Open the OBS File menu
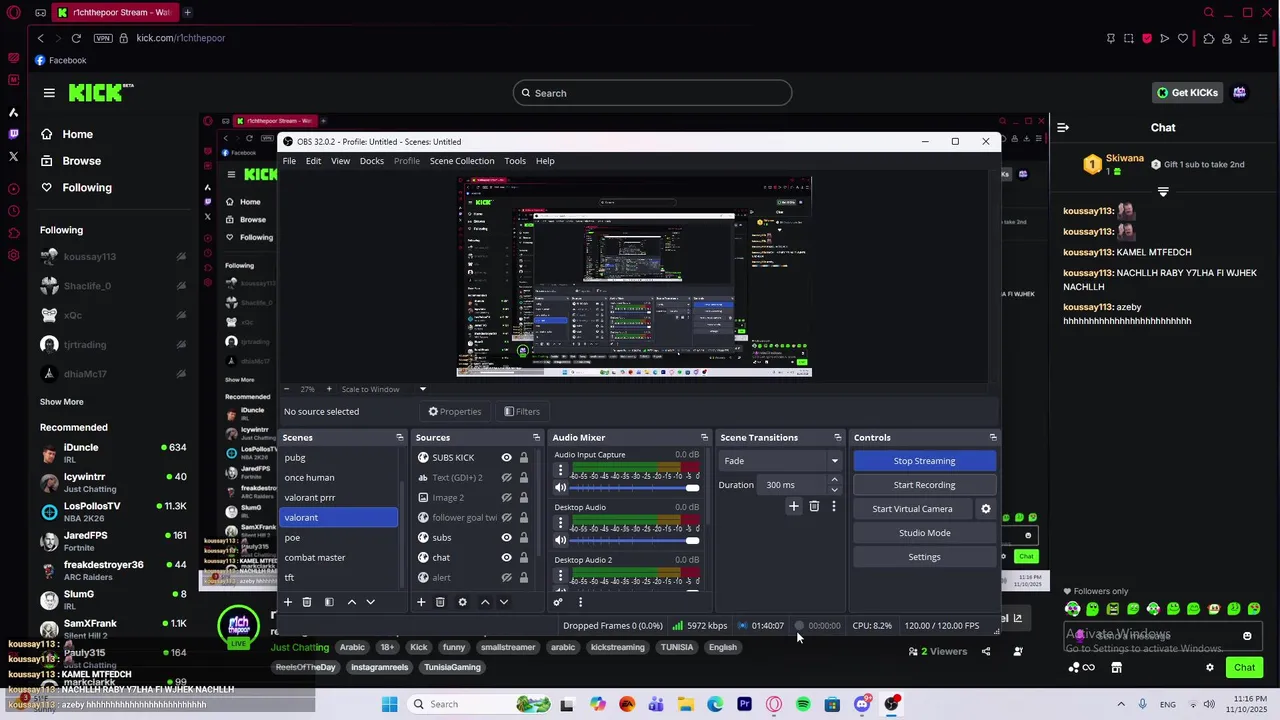This screenshot has height=720, width=1280. (289, 161)
